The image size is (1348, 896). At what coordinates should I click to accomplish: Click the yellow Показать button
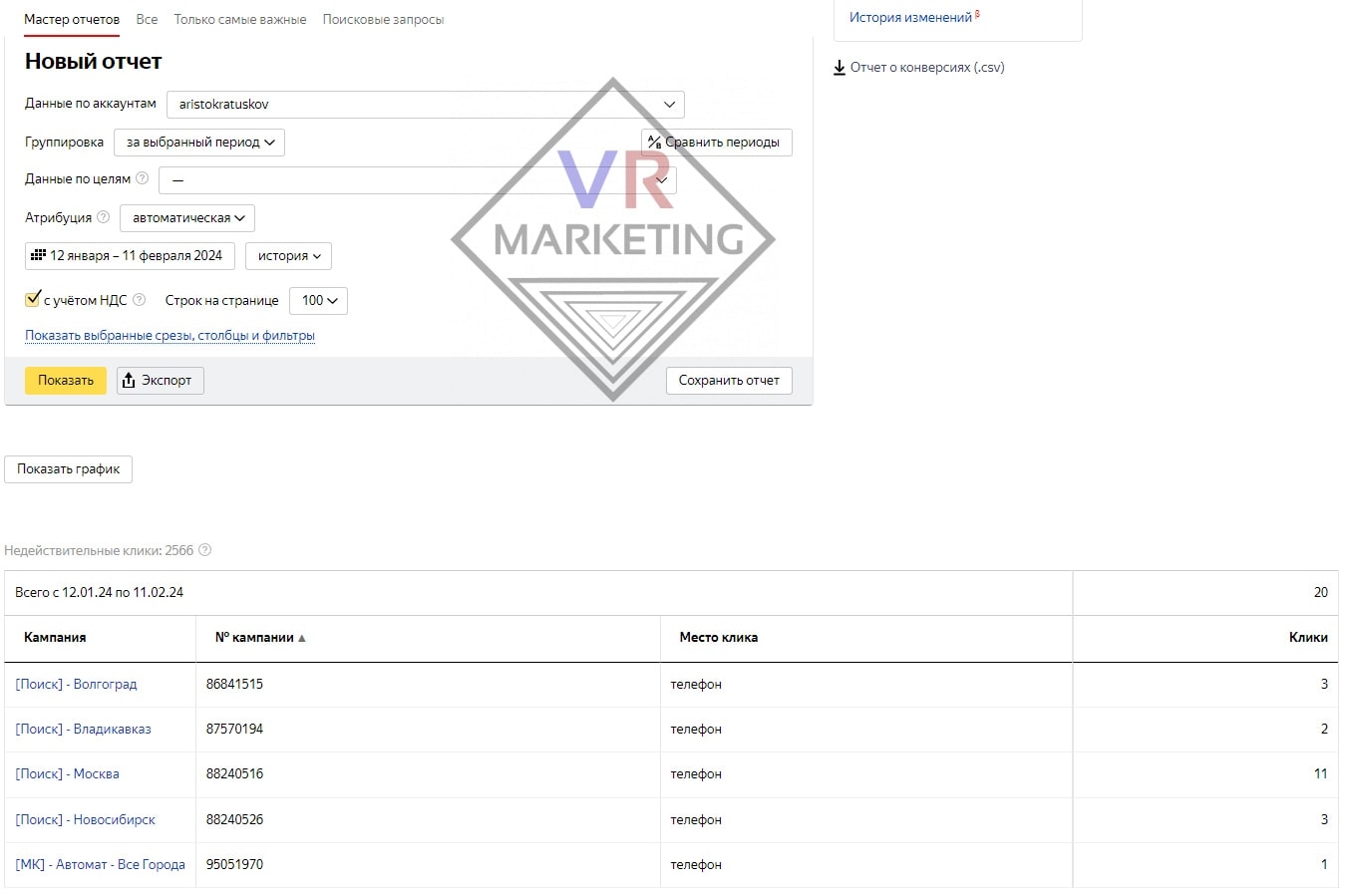tap(66, 381)
